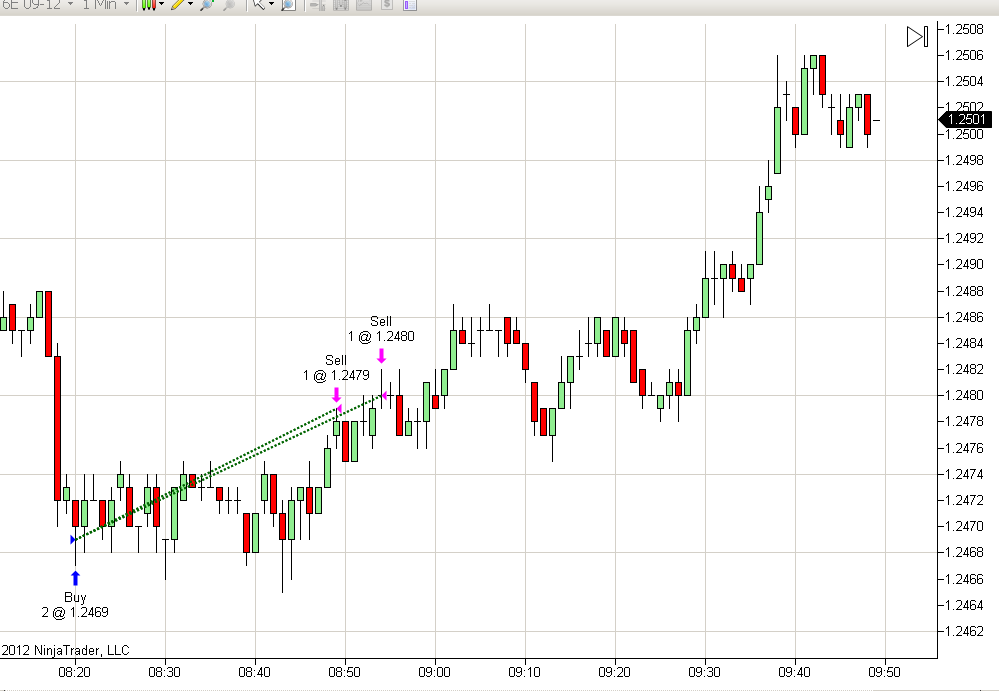Screen dimensions: 999x691
Task: Expand the drawing tools dropdown arrow
Action: point(190,4)
